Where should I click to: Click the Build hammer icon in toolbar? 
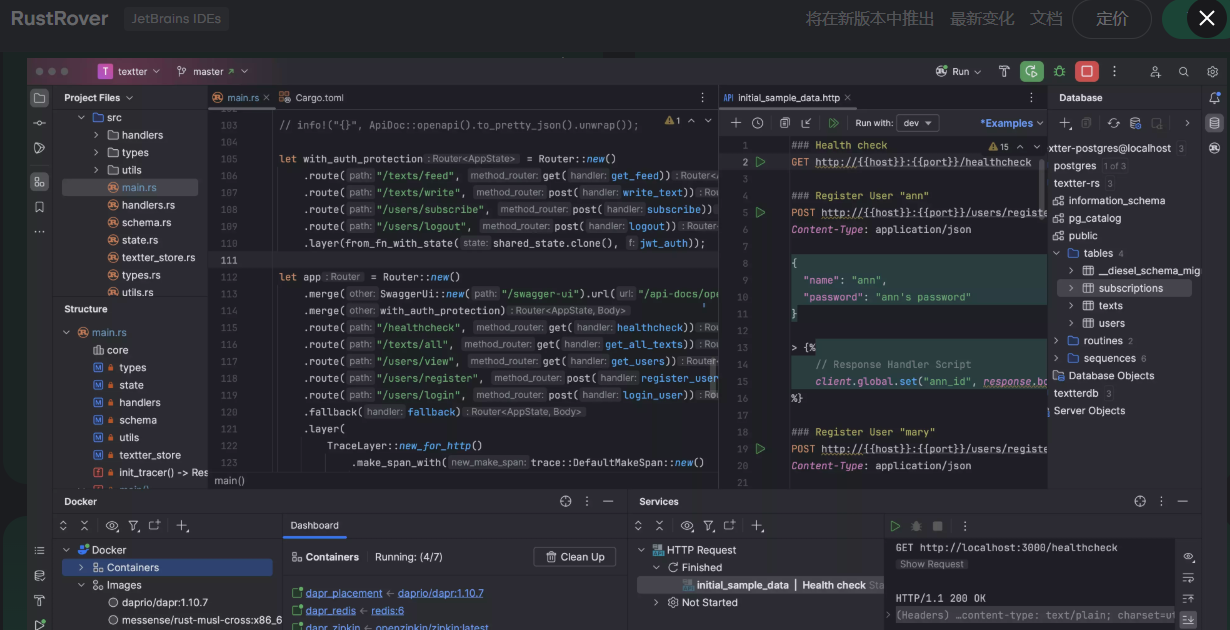(1004, 71)
